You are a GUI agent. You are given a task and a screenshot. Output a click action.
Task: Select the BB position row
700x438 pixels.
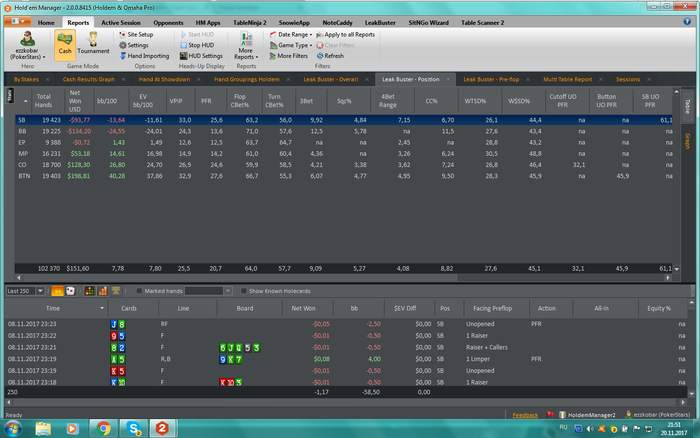click(344, 131)
